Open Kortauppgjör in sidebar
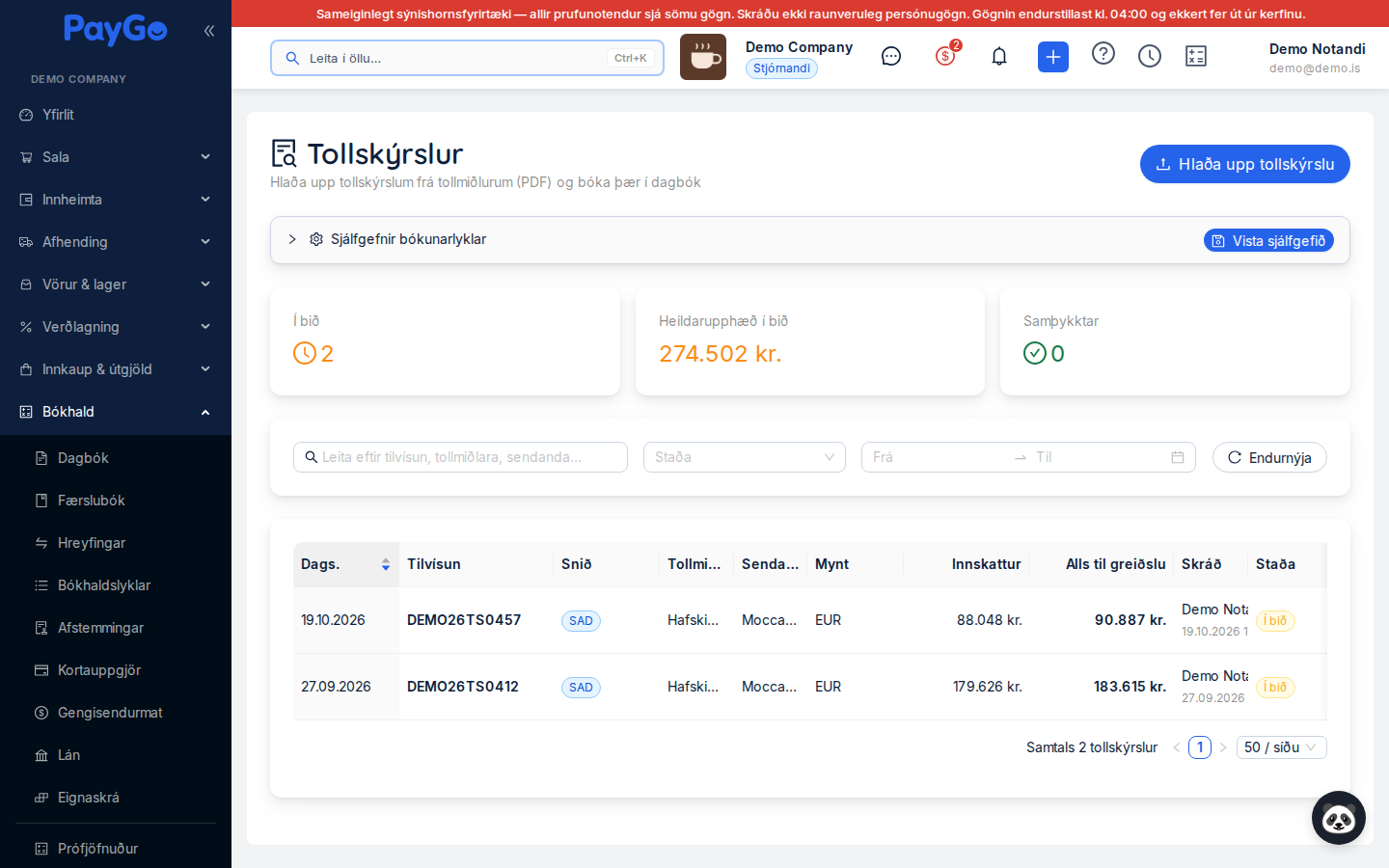 [116, 670]
